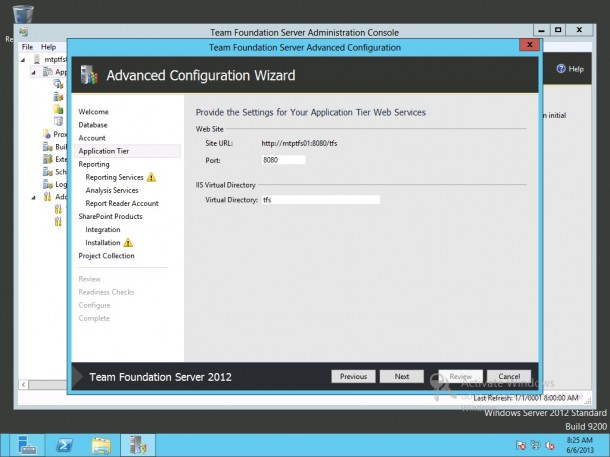Viewport: 610px width, 457px height.
Task: Collapse the App tree node arrow
Action: click(34, 72)
